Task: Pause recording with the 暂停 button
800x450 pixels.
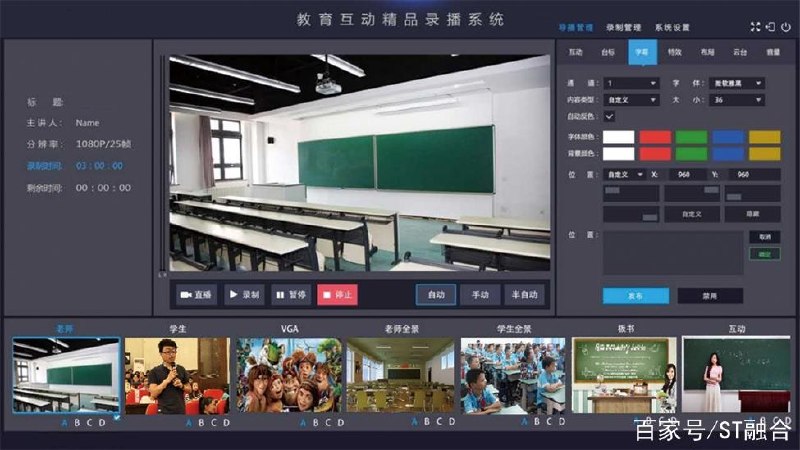Action: [x=291, y=295]
